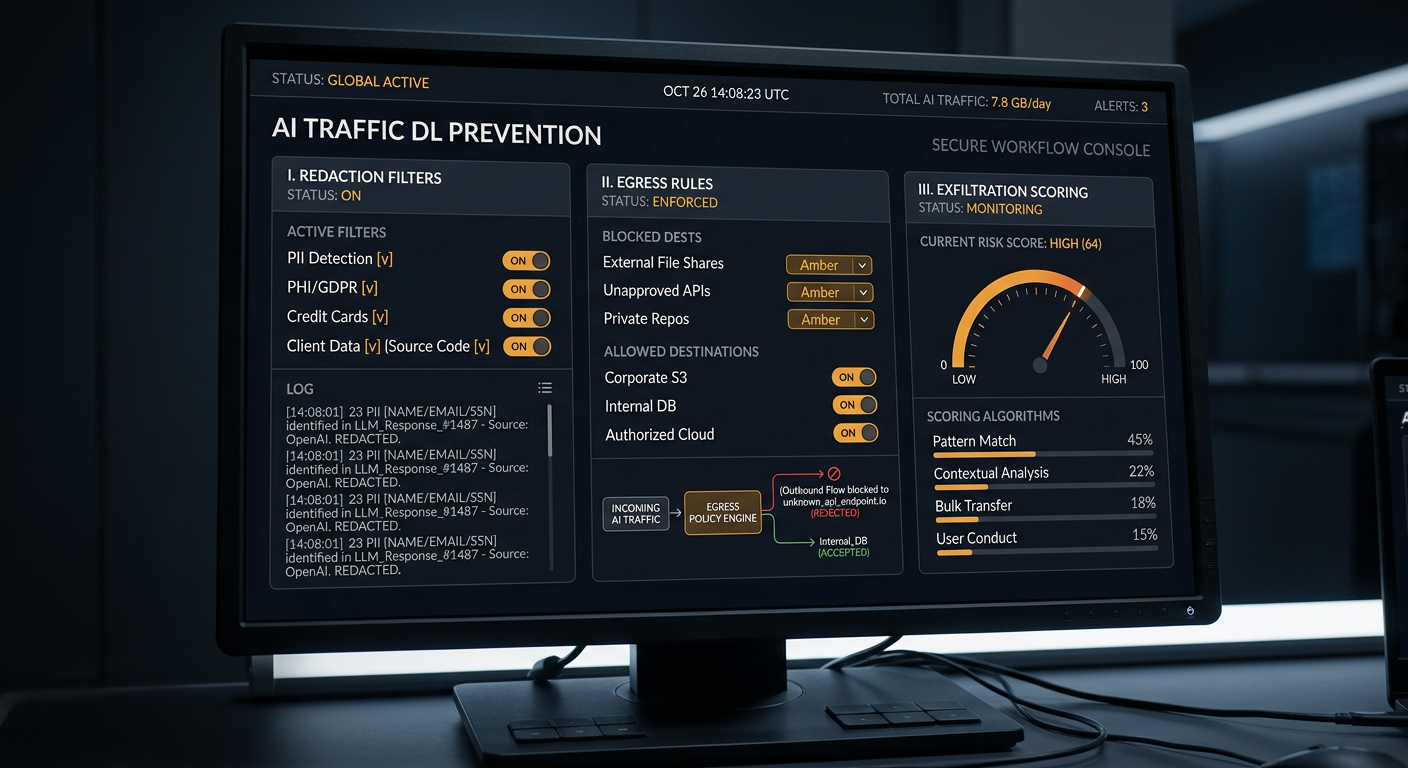Select the Egress Policy Engine node
The image size is (1408, 768).
point(723,513)
